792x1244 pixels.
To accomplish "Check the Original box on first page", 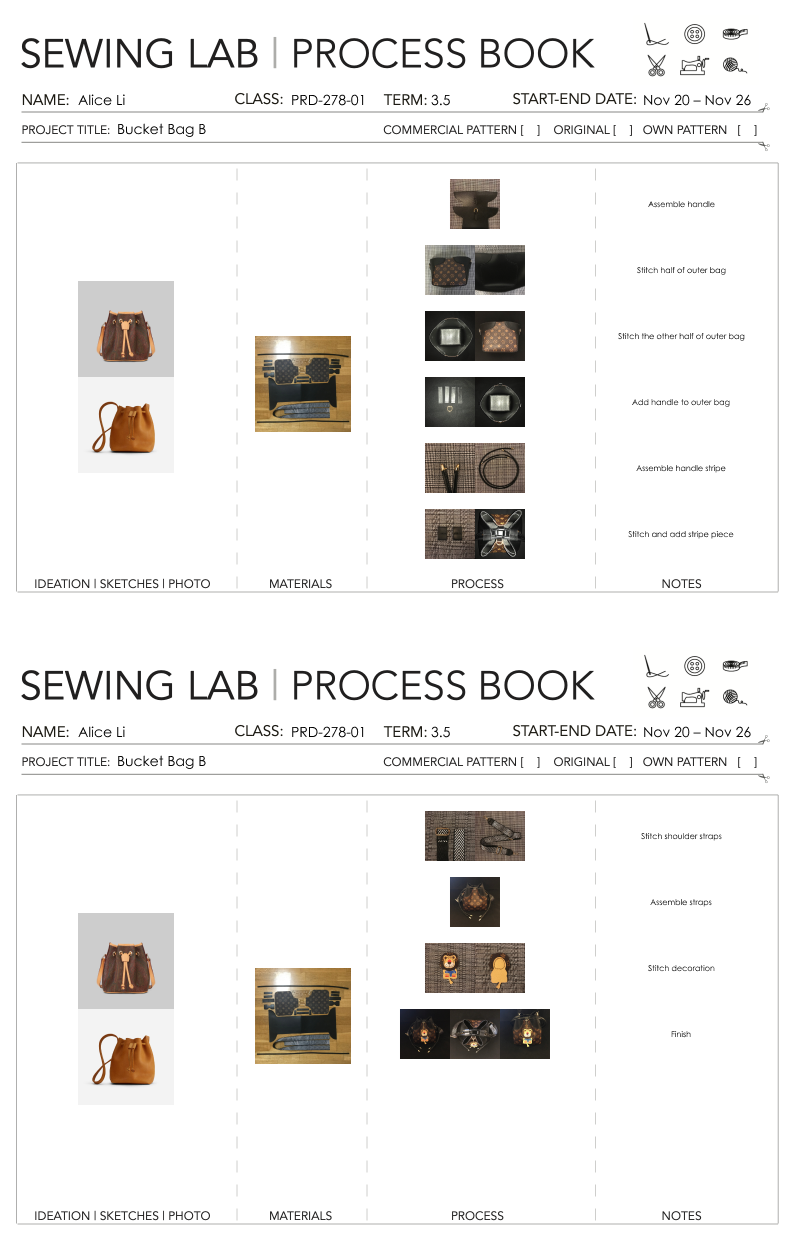I will point(624,130).
